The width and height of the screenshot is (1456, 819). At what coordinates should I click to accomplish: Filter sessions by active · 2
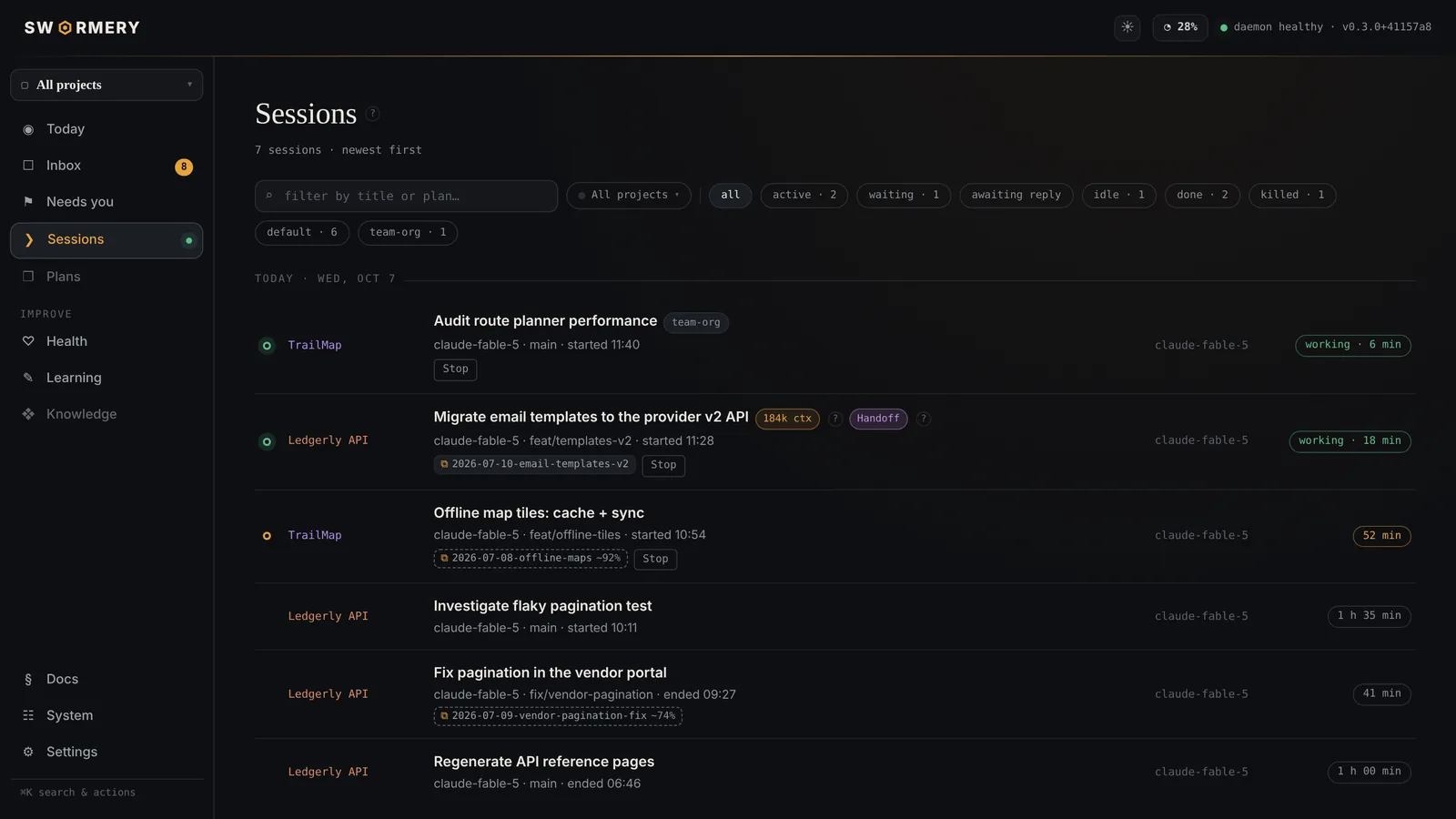804,195
